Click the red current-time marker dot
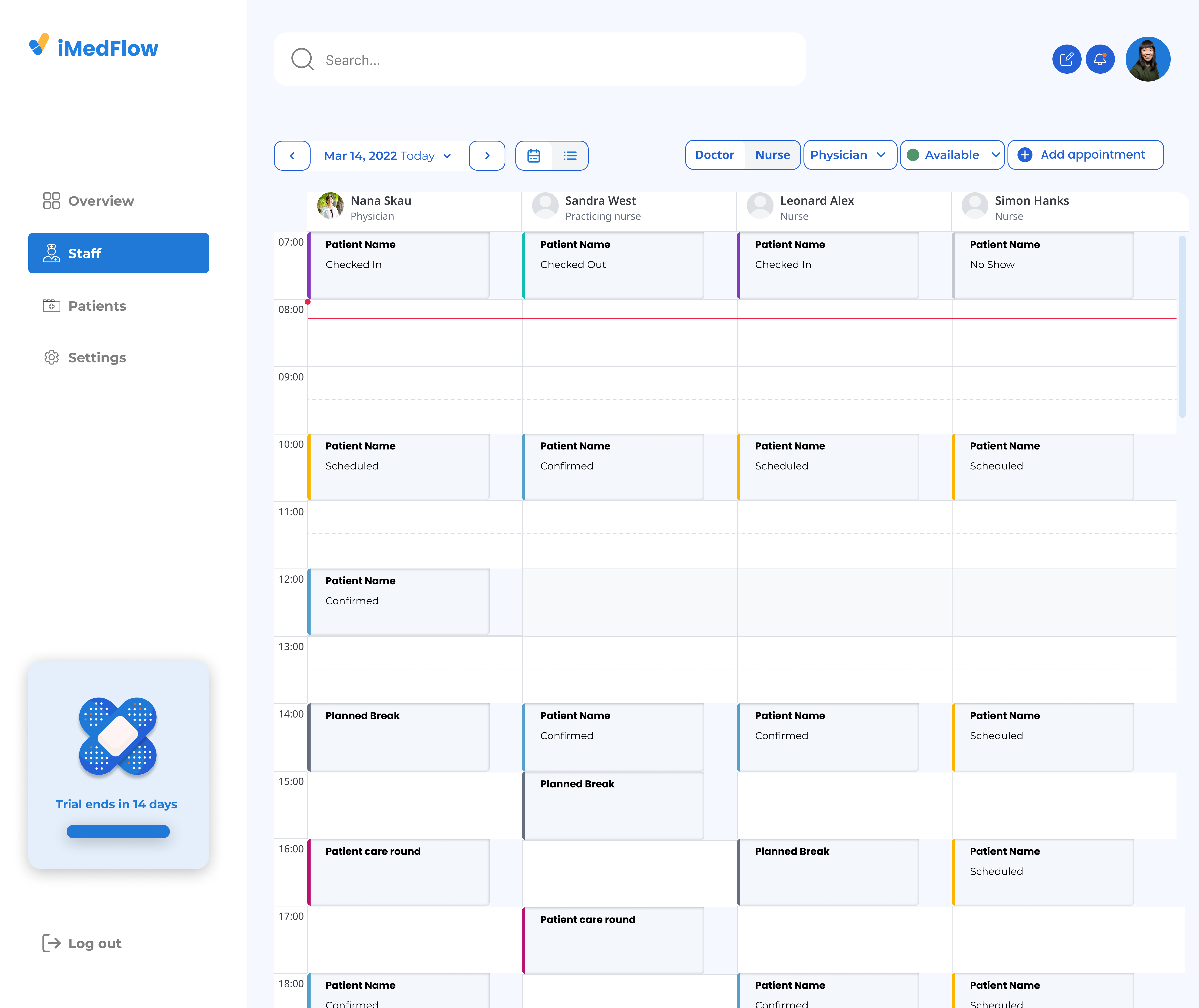Image resolution: width=1199 pixels, height=1008 pixels. pos(307,302)
